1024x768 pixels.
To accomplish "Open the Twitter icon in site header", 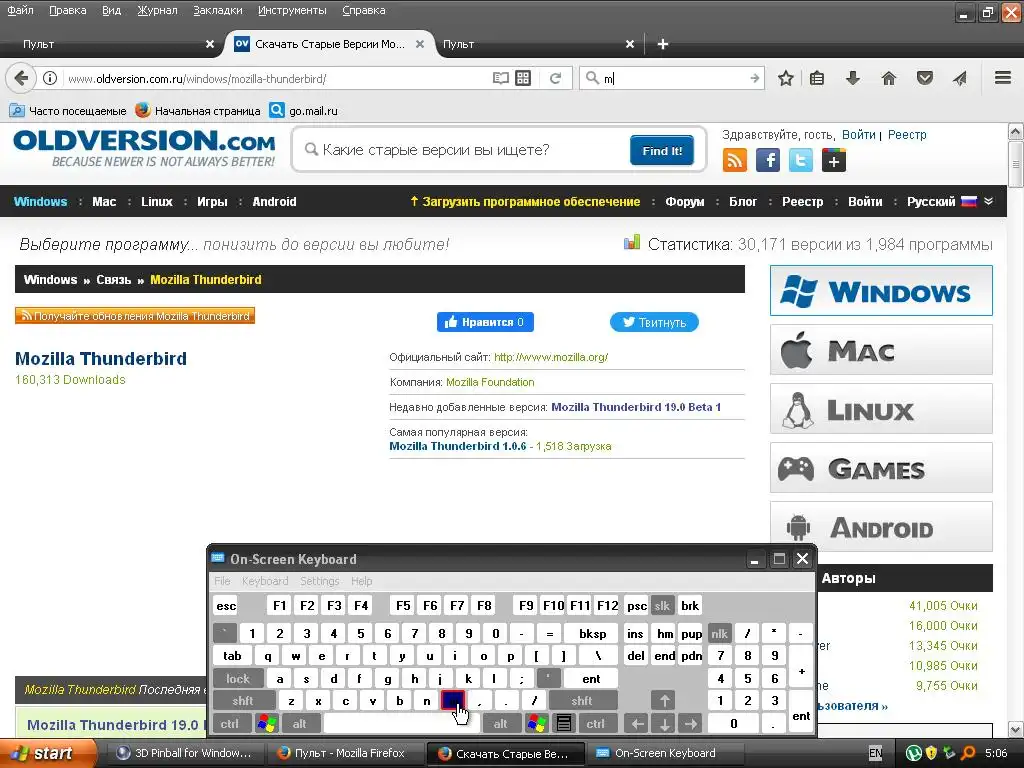I will [x=801, y=160].
